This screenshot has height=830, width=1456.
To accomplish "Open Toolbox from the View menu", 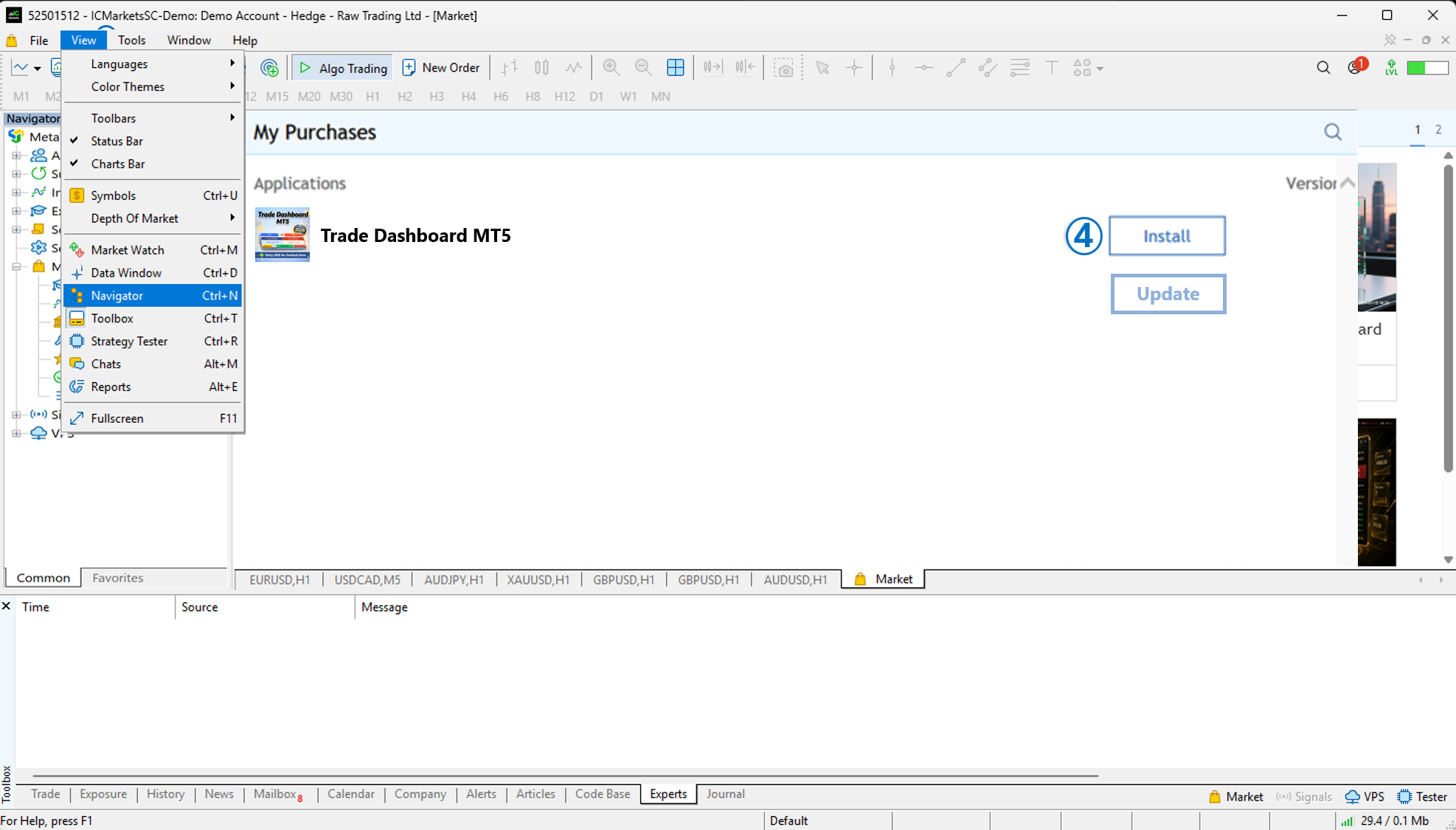I will [153, 319].
